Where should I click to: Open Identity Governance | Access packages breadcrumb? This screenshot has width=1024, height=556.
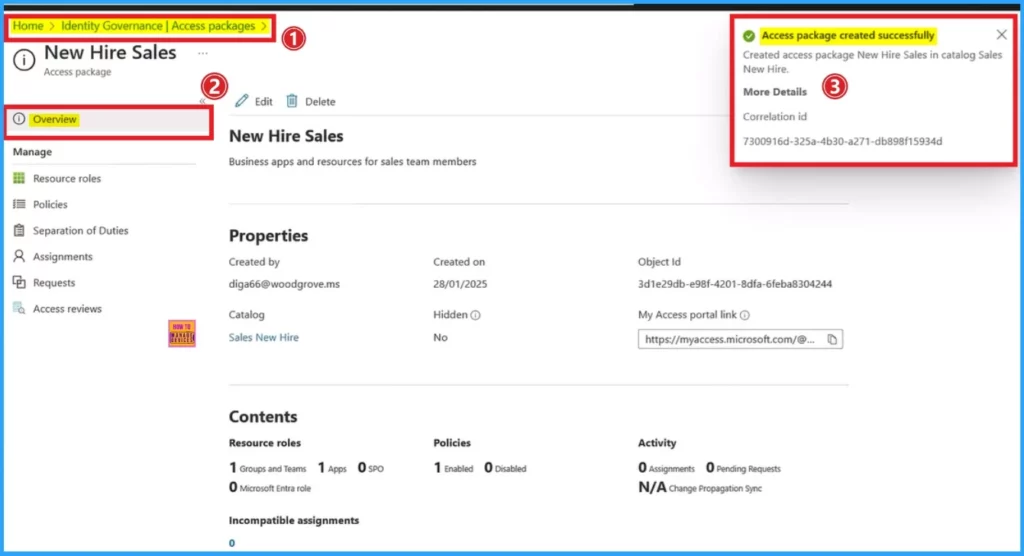(158, 26)
